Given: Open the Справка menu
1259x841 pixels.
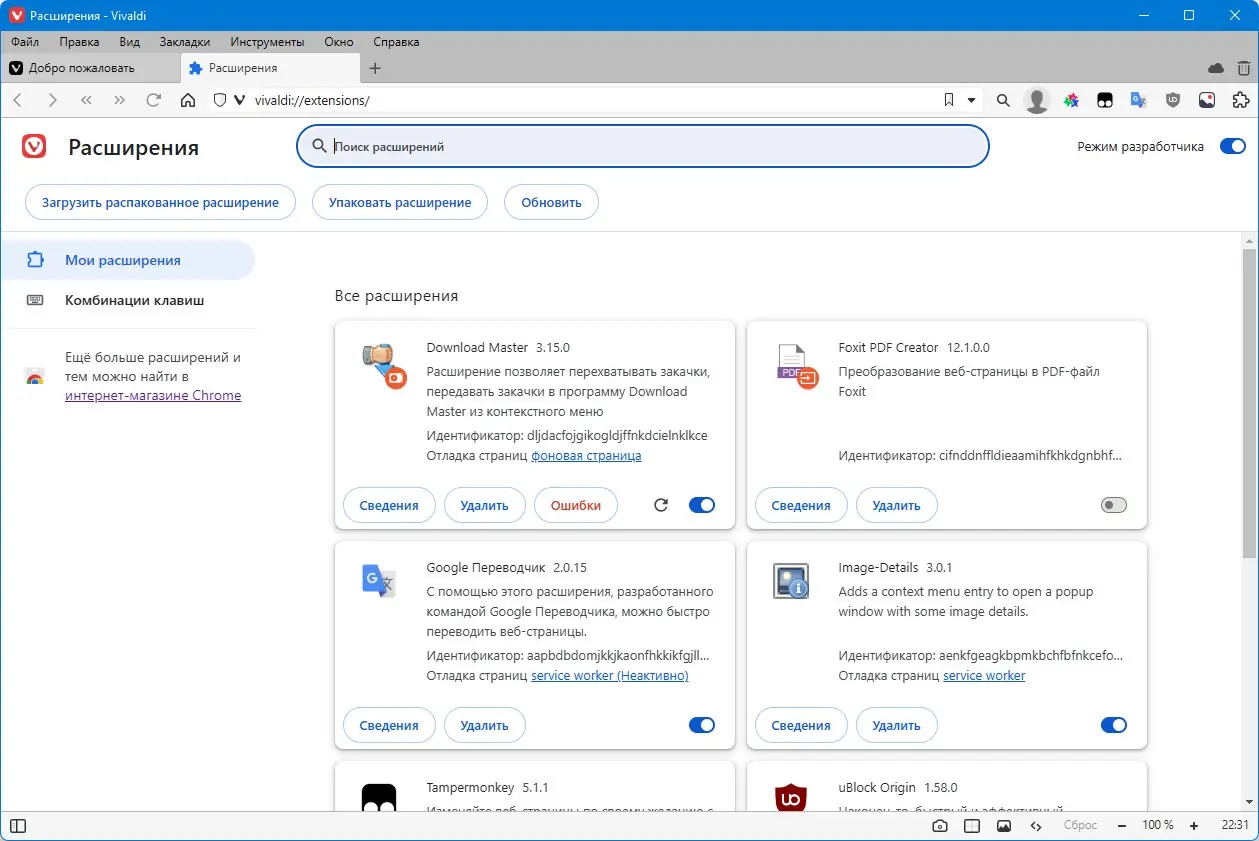Looking at the screenshot, I should point(396,42).
